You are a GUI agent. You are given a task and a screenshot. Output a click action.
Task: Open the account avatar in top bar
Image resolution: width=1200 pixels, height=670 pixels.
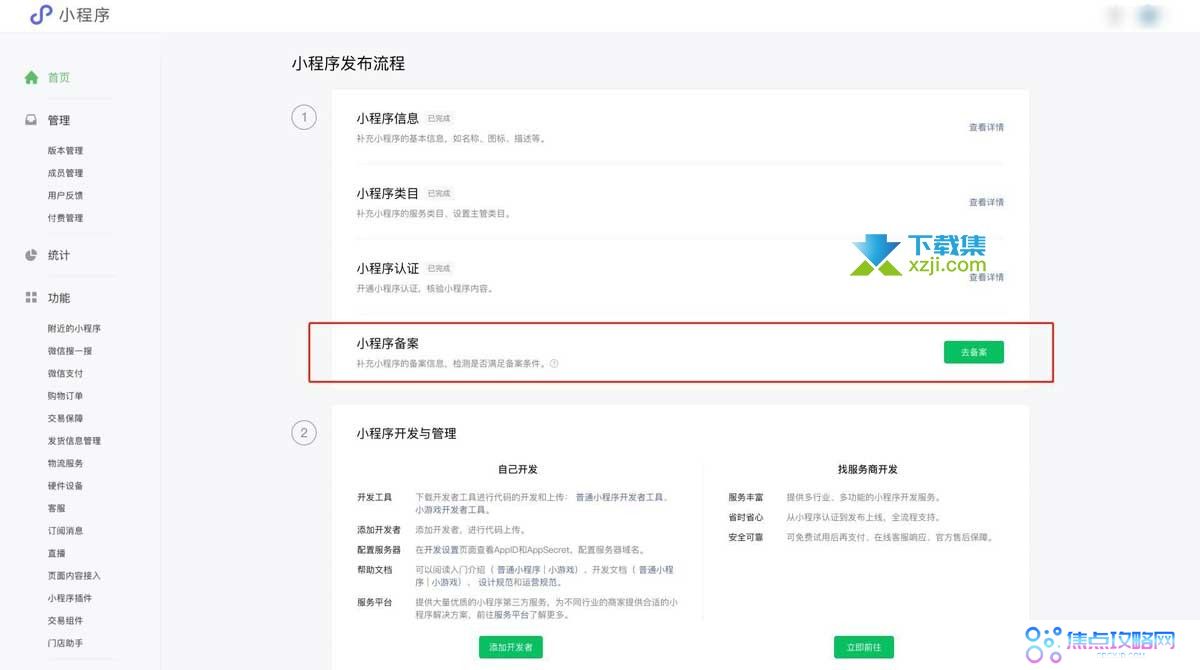[x=1150, y=15]
